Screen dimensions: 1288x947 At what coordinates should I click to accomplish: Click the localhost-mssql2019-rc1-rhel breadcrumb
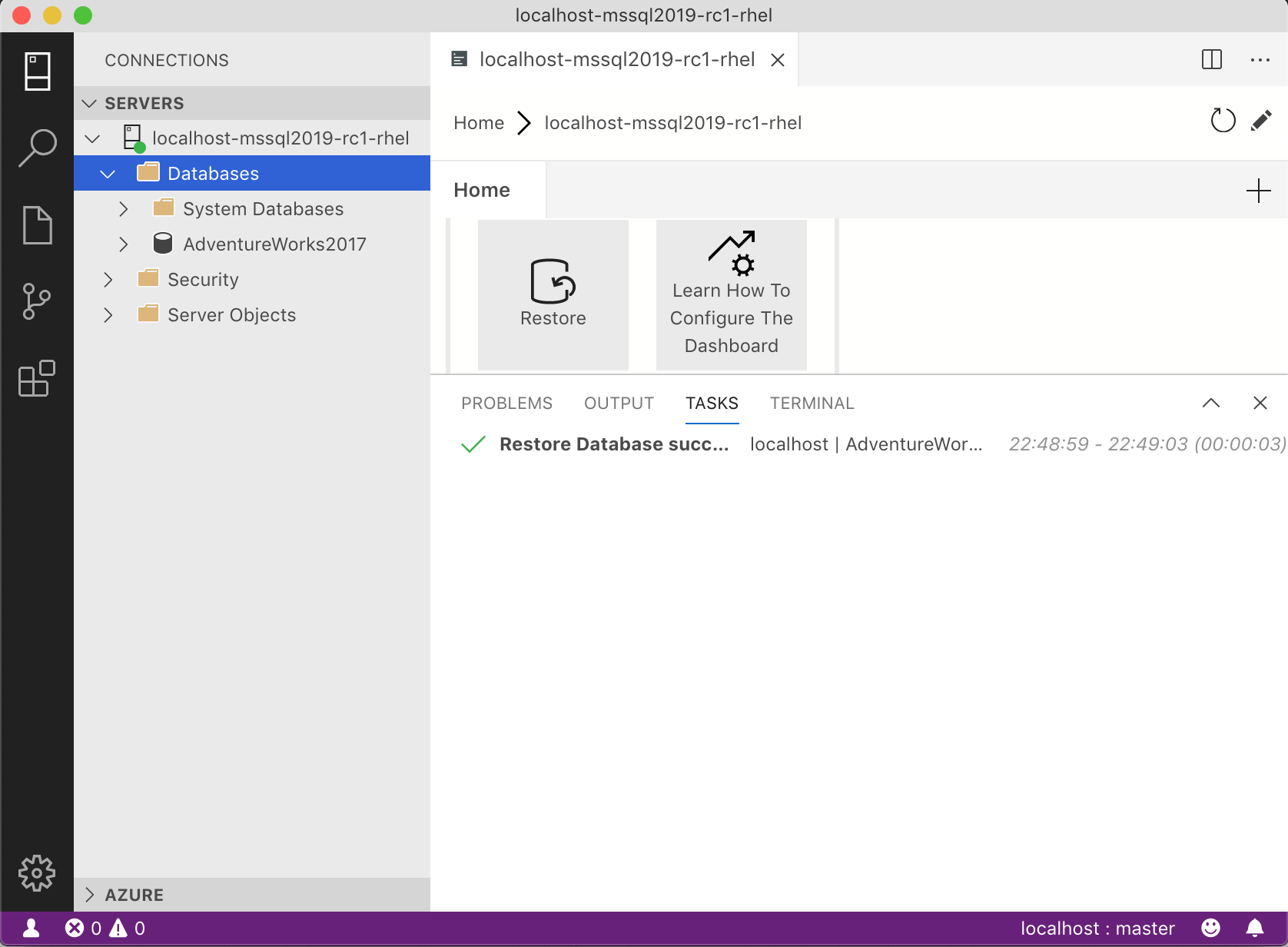click(673, 123)
